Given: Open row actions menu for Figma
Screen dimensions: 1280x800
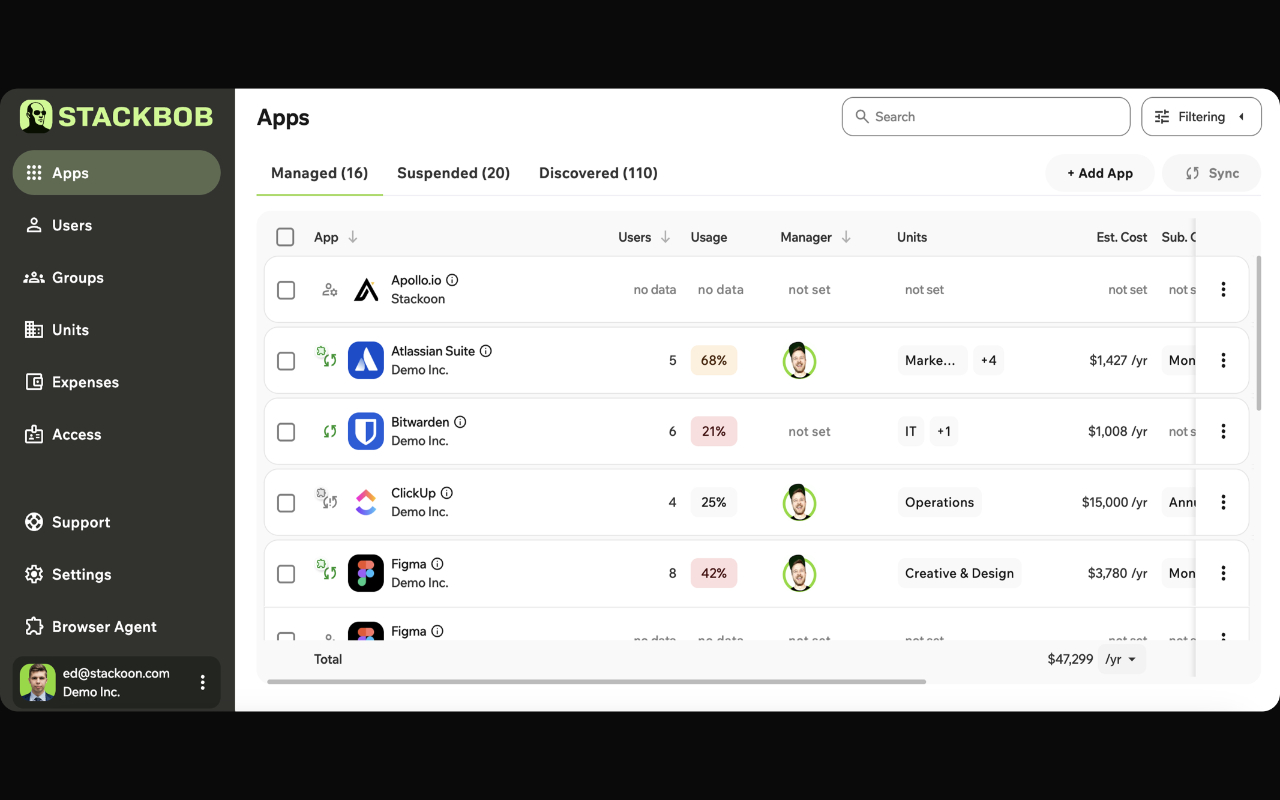Looking at the screenshot, I should click(x=1223, y=574).
